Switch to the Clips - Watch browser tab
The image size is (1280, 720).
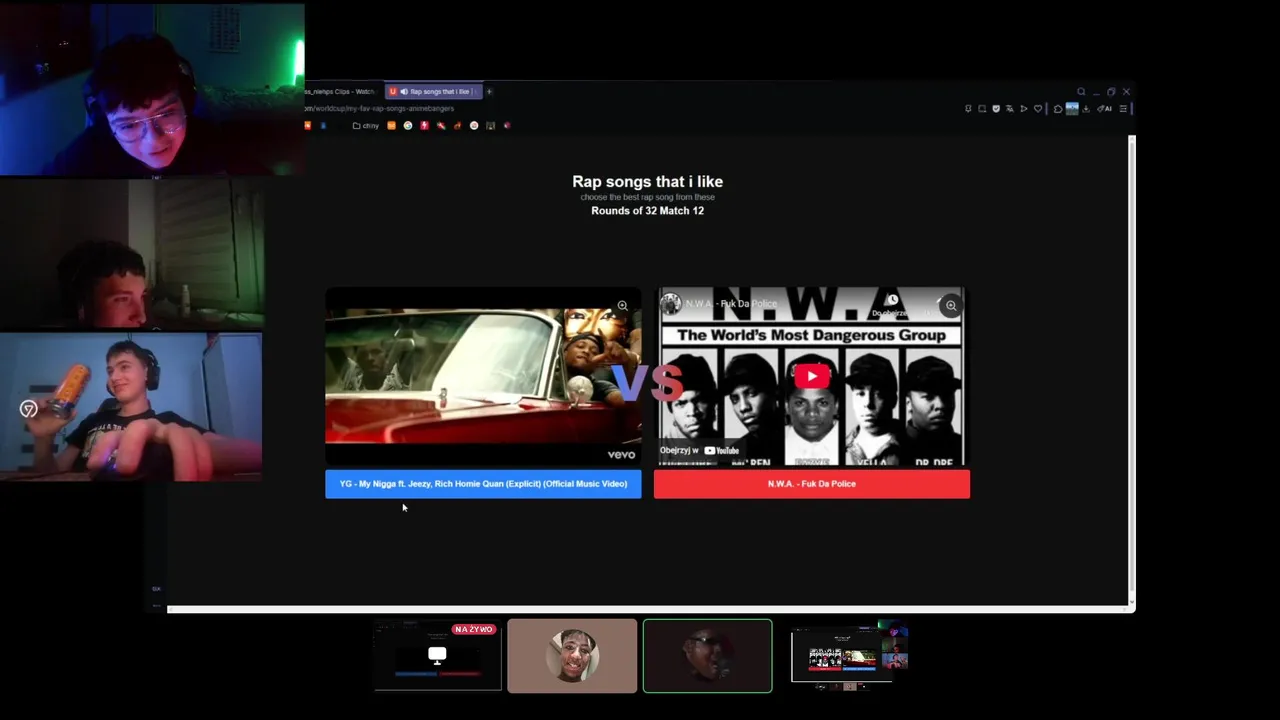[340, 91]
